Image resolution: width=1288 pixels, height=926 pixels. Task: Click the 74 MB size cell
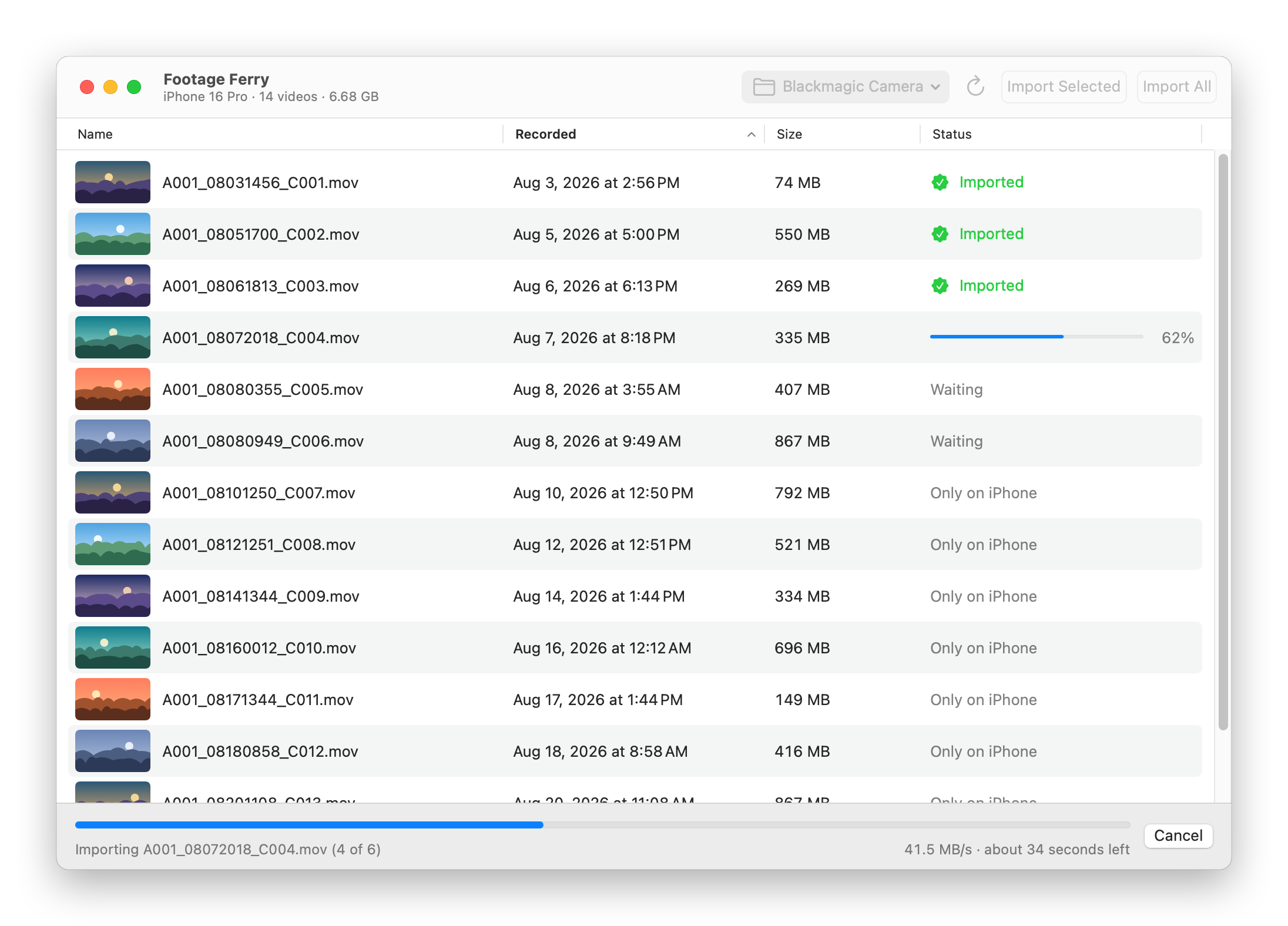[x=797, y=183]
